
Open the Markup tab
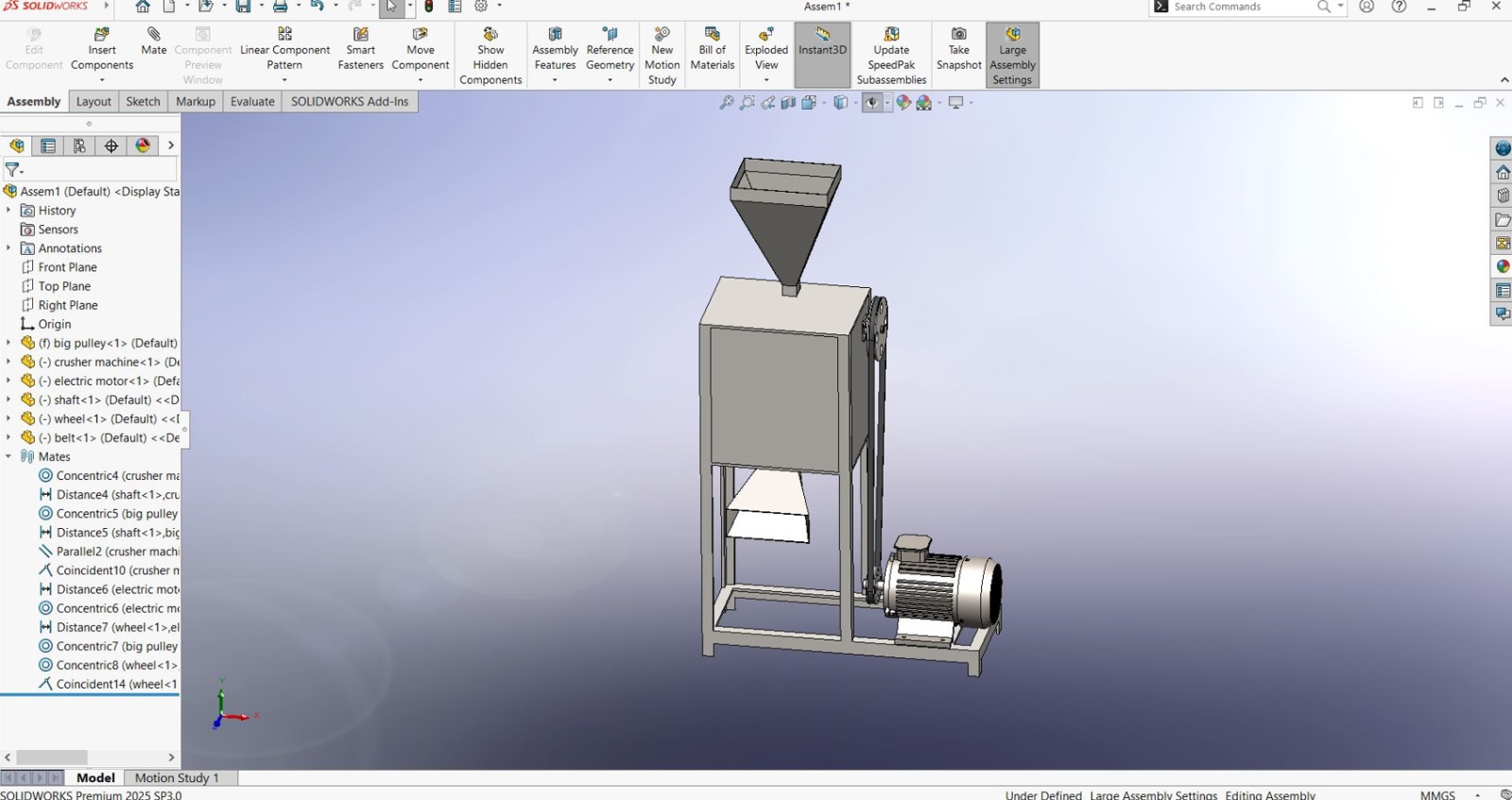(196, 101)
